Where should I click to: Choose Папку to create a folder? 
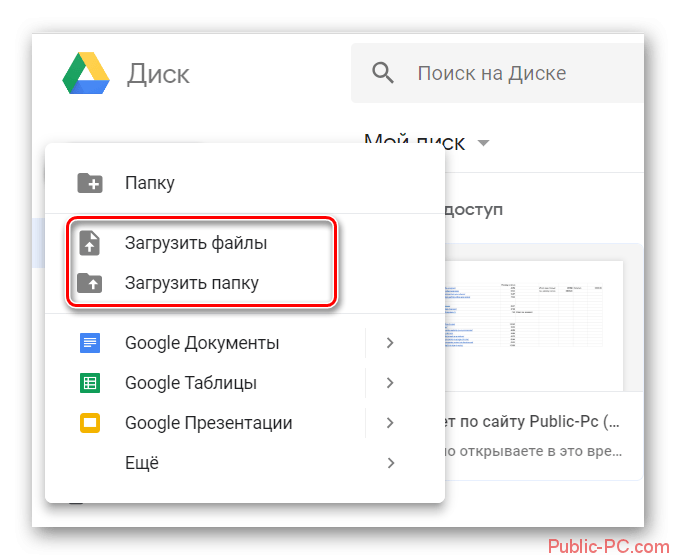(245, 183)
